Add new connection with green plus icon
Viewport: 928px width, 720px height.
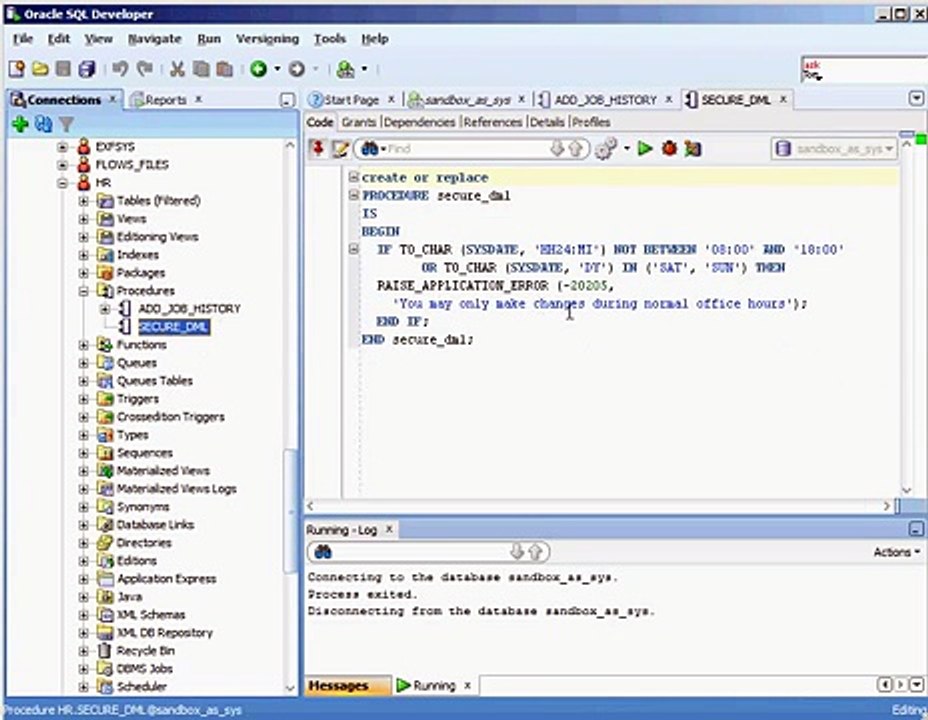(20, 124)
